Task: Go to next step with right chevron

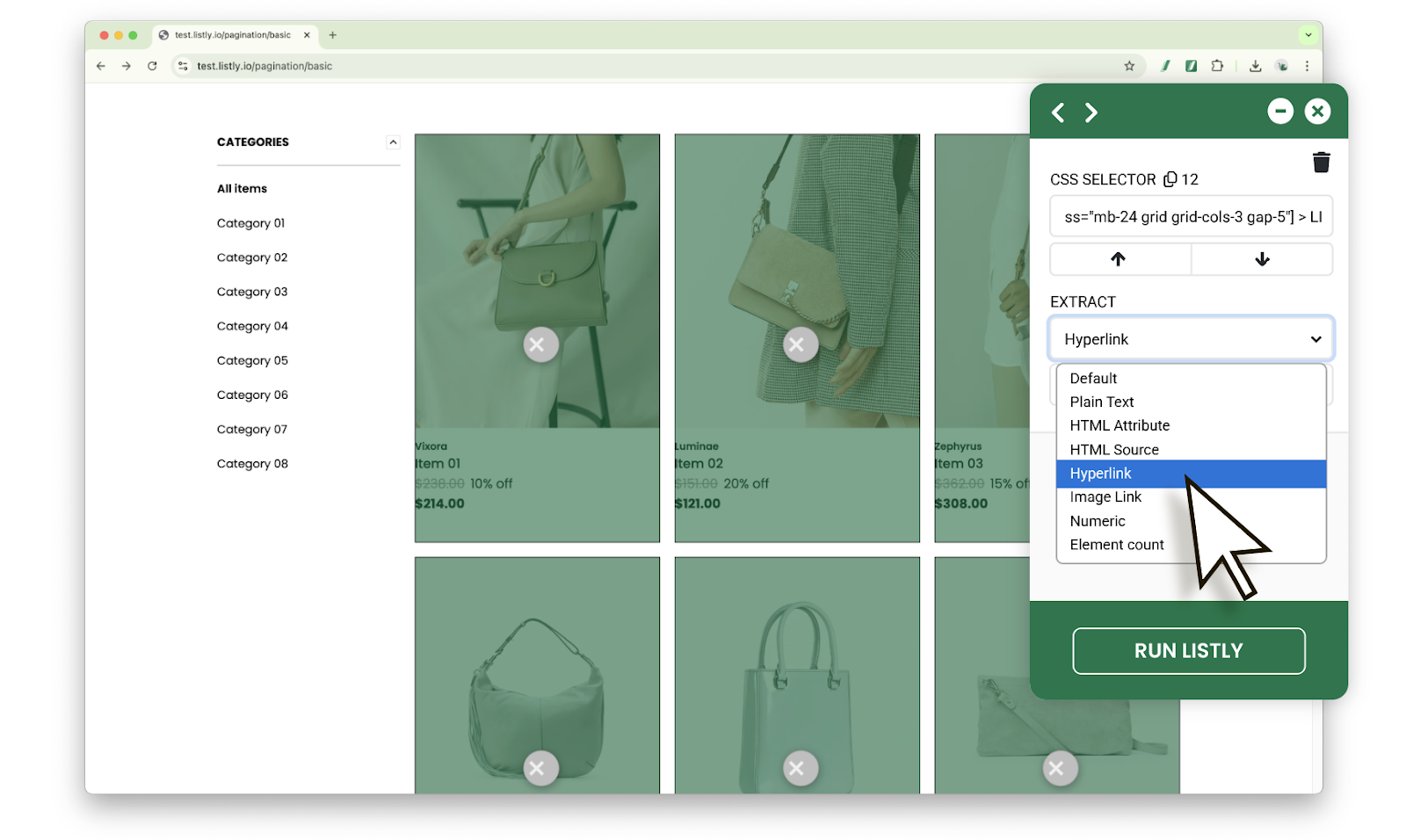Action: (1091, 112)
